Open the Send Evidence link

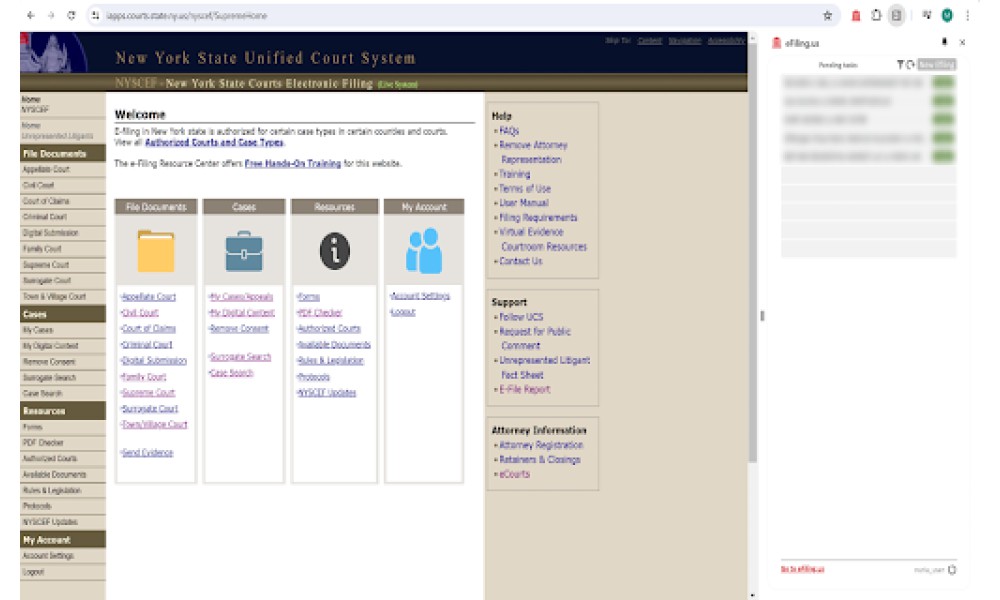147,453
